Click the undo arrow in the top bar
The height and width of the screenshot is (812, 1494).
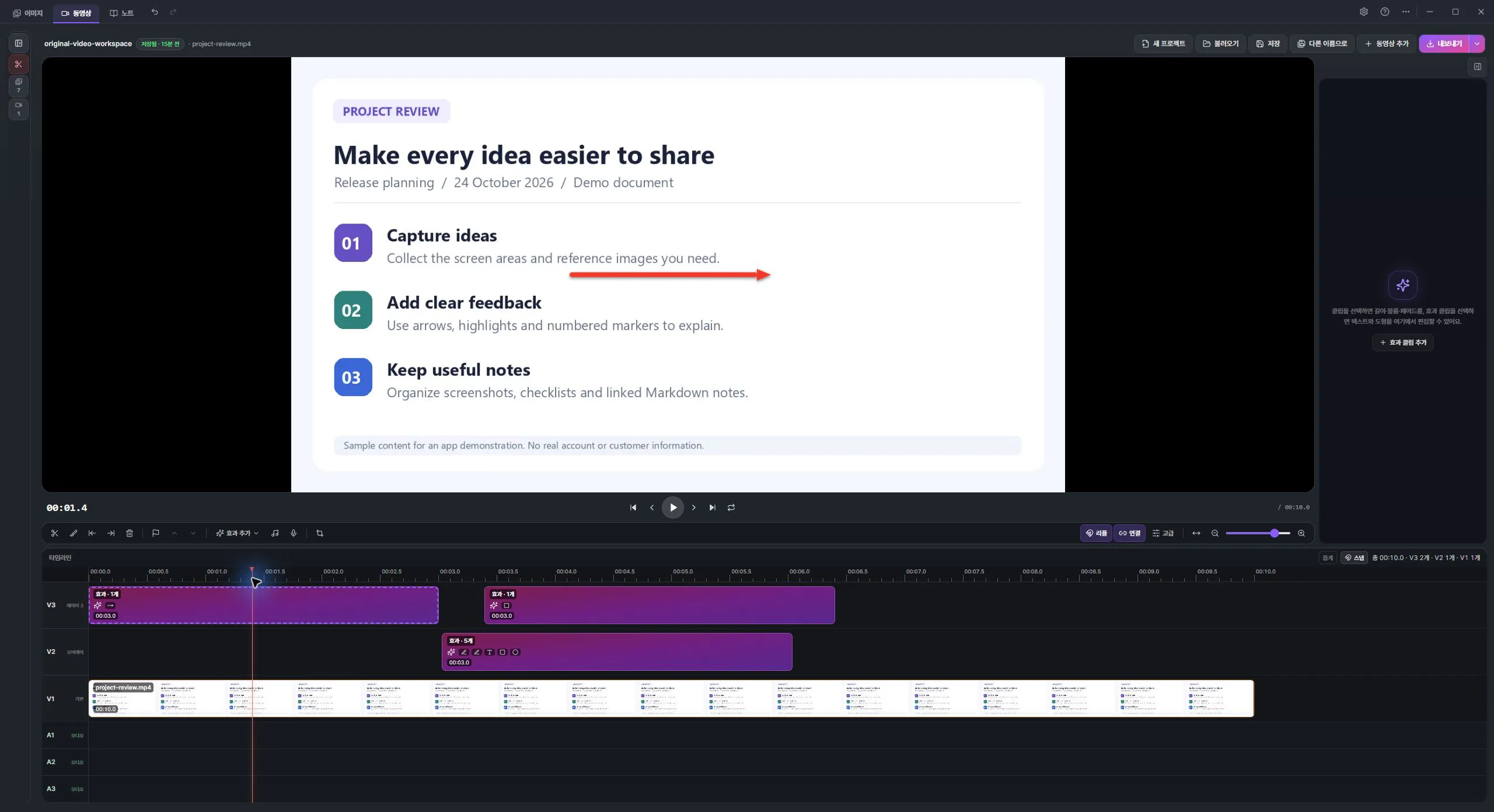[x=155, y=12]
